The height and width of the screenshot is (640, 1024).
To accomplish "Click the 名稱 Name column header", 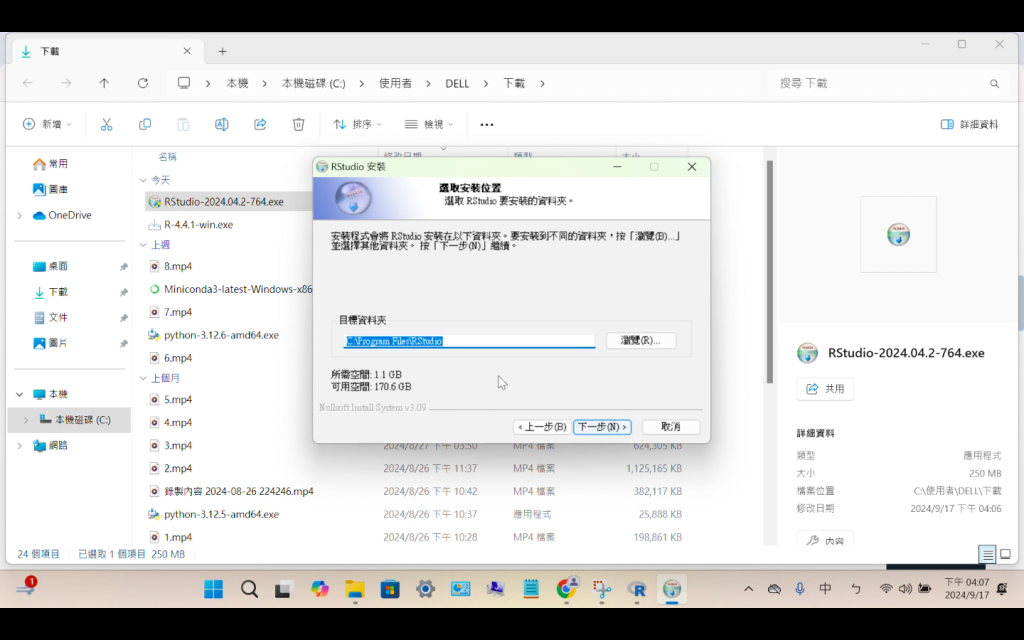I will (x=167, y=157).
